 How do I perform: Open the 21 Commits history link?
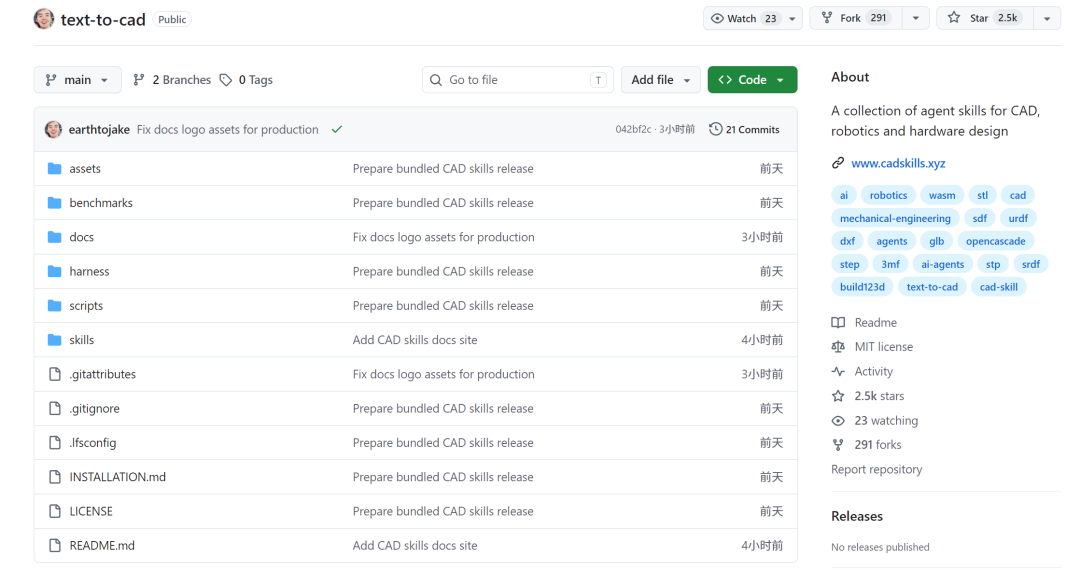tap(745, 129)
